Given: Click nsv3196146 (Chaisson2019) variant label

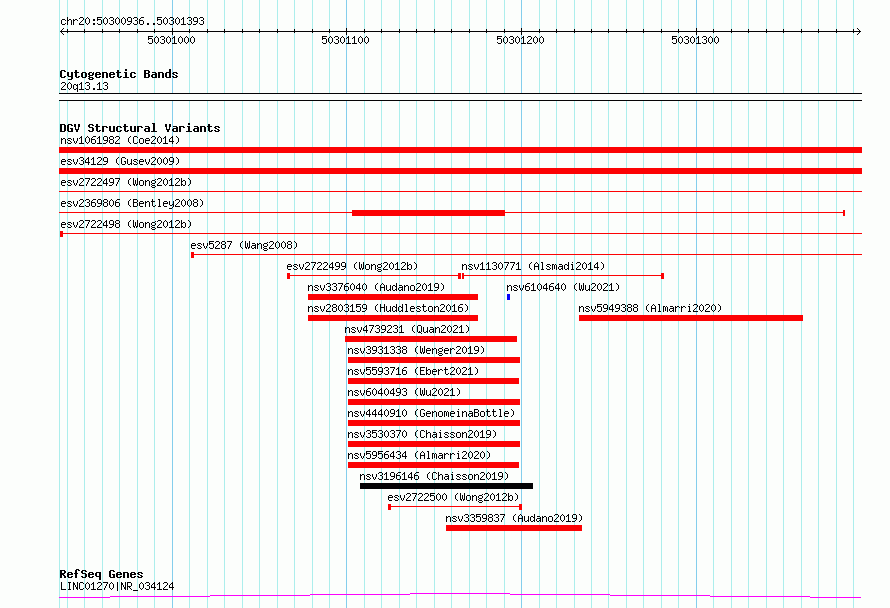Looking at the screenshot, I should click(x=434, y=476).
